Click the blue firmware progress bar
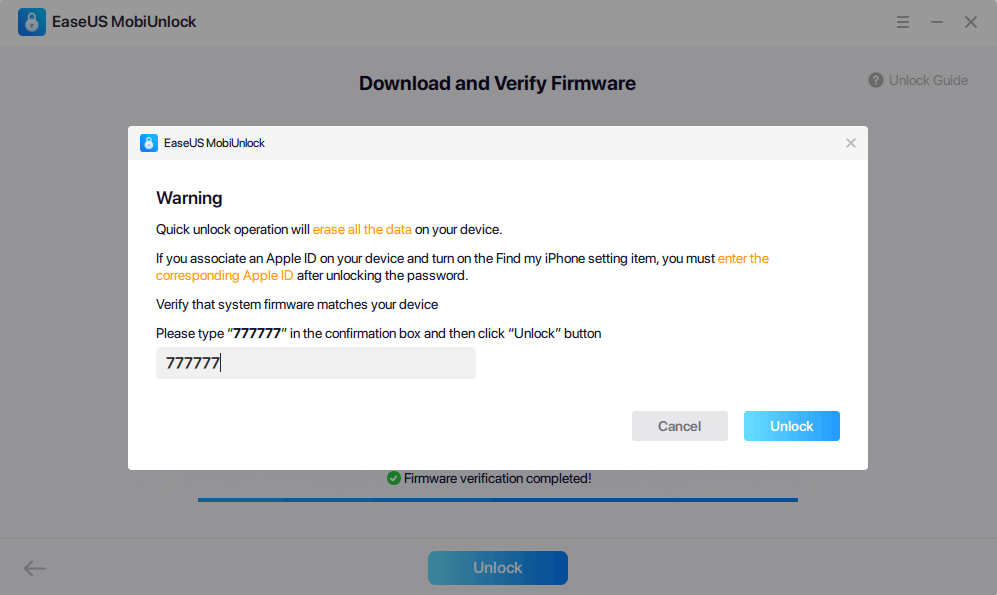 497,499
